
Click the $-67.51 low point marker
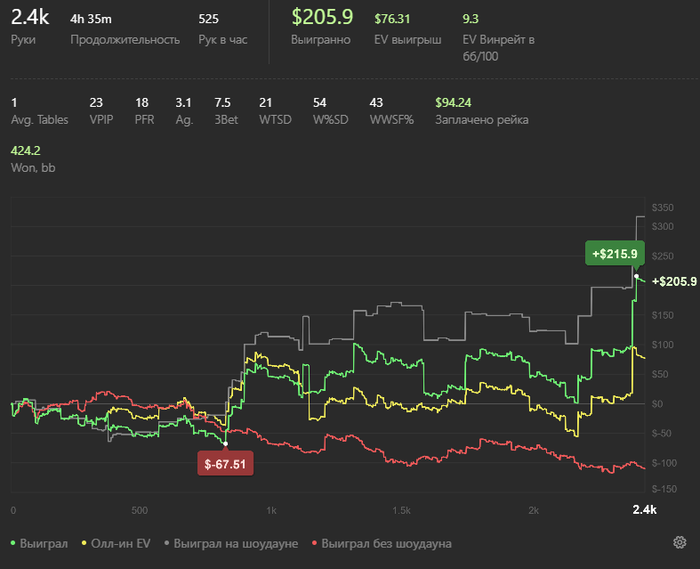click(225, 463)
